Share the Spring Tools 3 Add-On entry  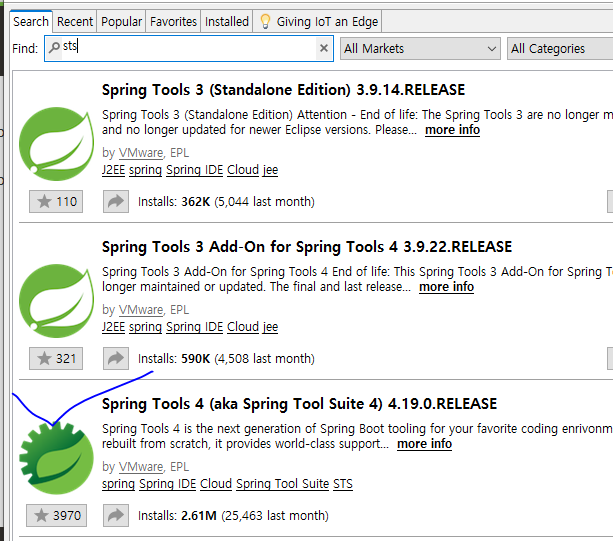coord(116,358)
